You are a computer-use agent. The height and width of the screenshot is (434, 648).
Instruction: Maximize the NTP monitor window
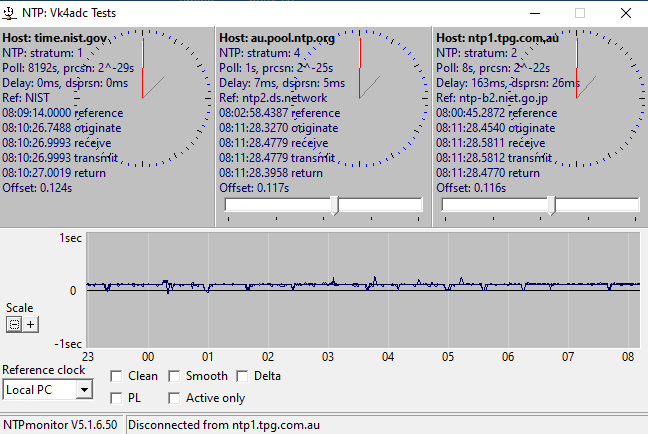(580, 13)
